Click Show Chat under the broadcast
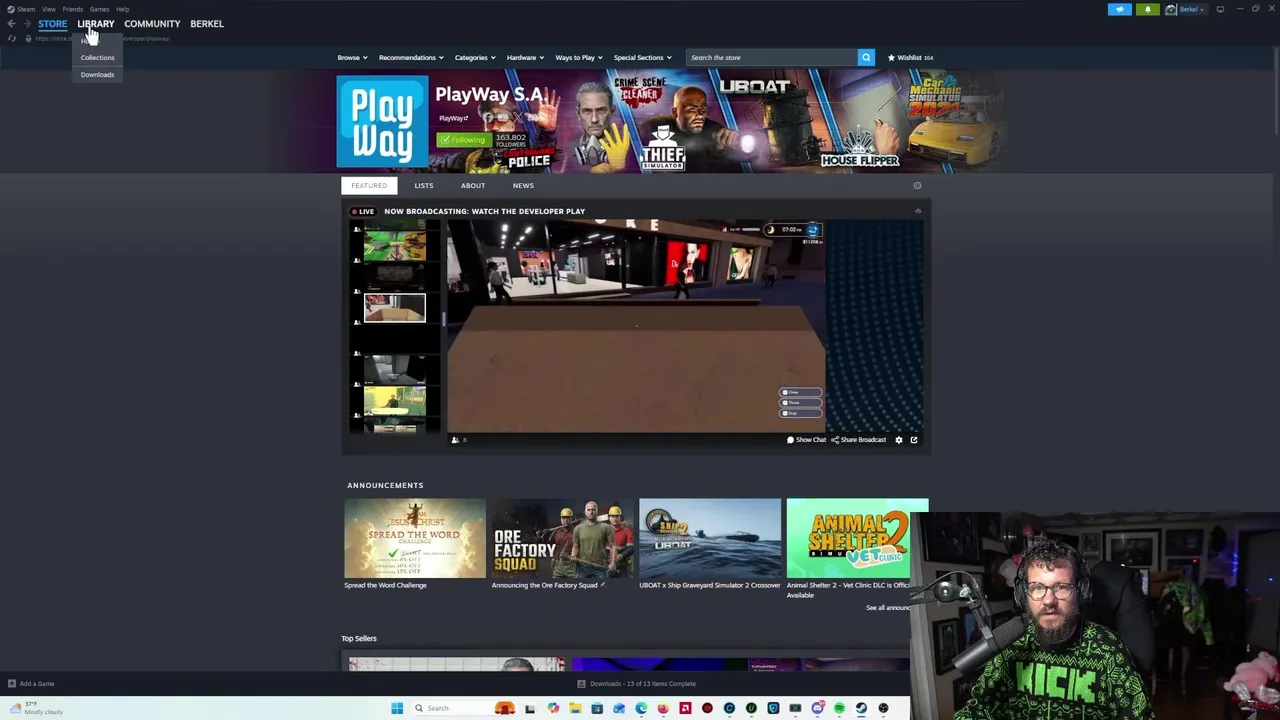 pos(806,440)
